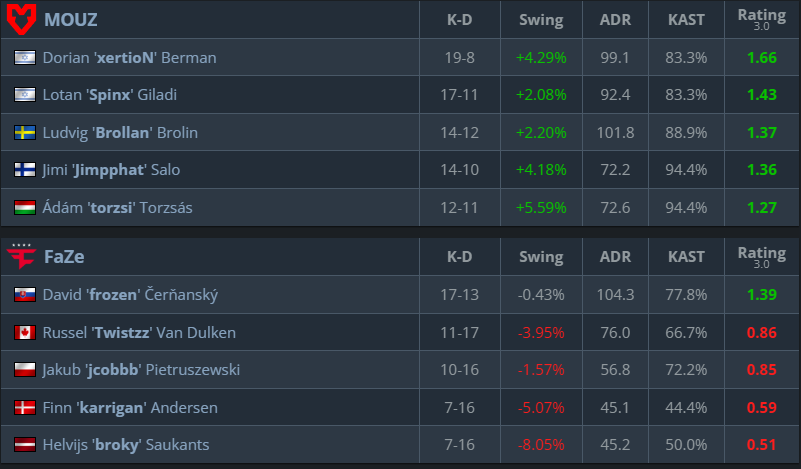801x469 pixels.
Task: Click the Swedish flag beside Brollan
Action: pyautogui.click(x=25, y=133)
